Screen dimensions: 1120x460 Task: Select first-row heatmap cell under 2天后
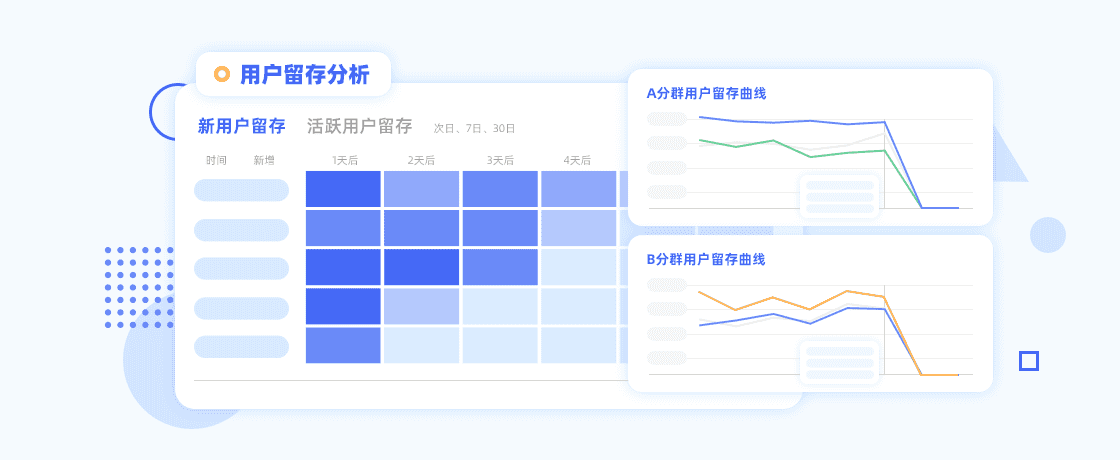click(421, 189)
